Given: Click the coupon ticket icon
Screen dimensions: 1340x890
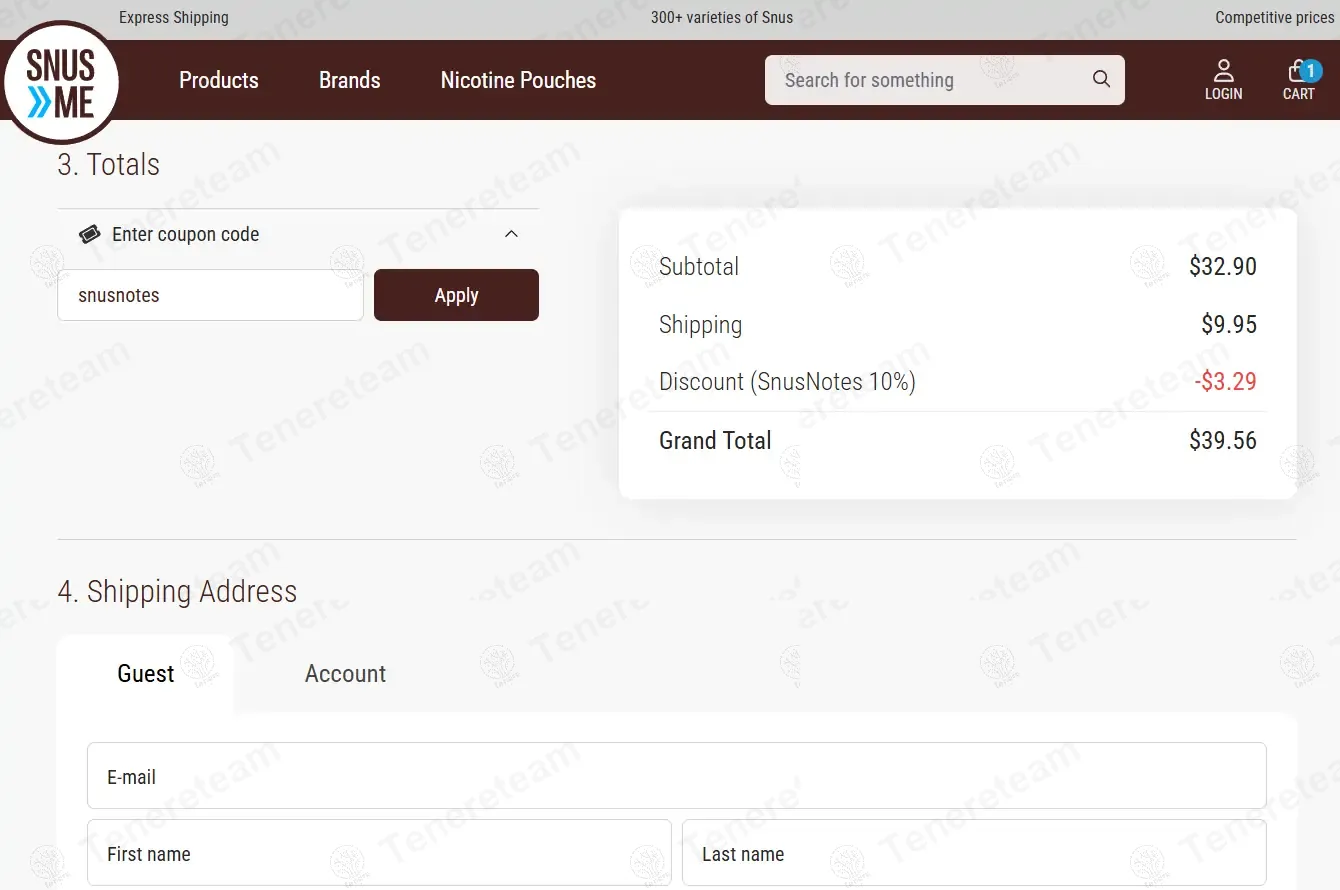Looking at the screenshot, I should tap(90, 234).
